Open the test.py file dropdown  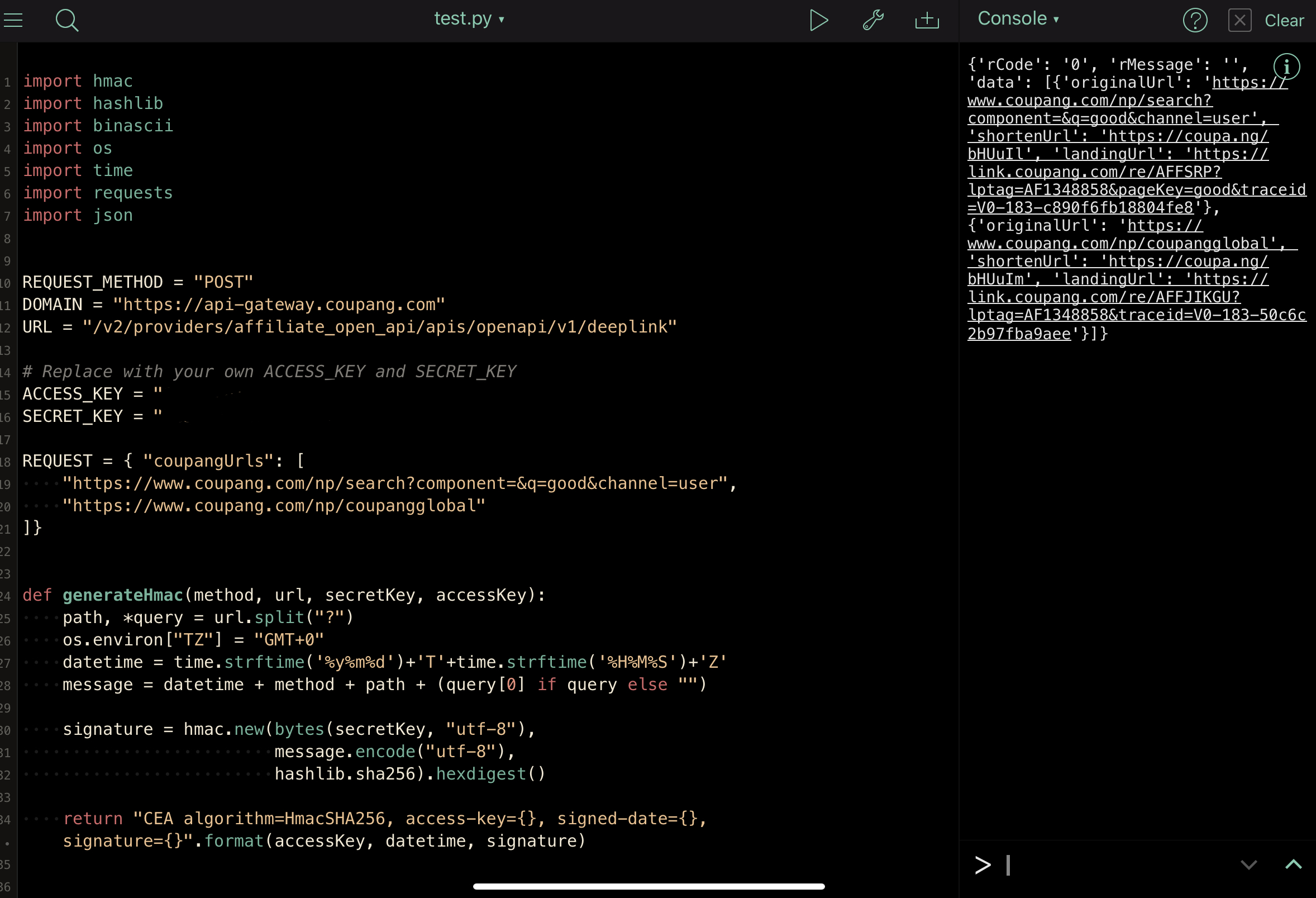pyautogui.click(x=469, y=19)
